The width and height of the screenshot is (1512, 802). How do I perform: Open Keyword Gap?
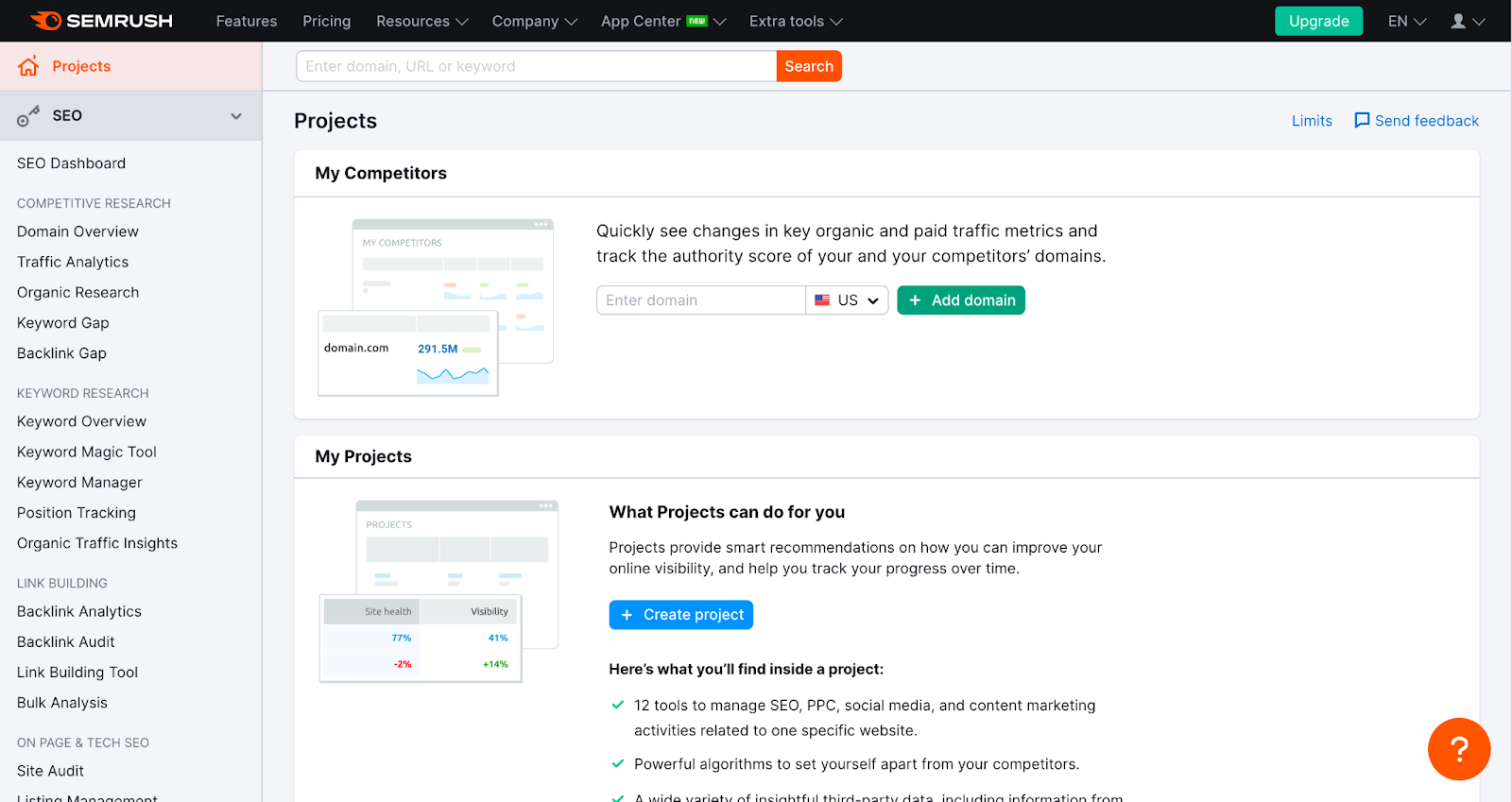pyautogui.click(x=63, y=323)
